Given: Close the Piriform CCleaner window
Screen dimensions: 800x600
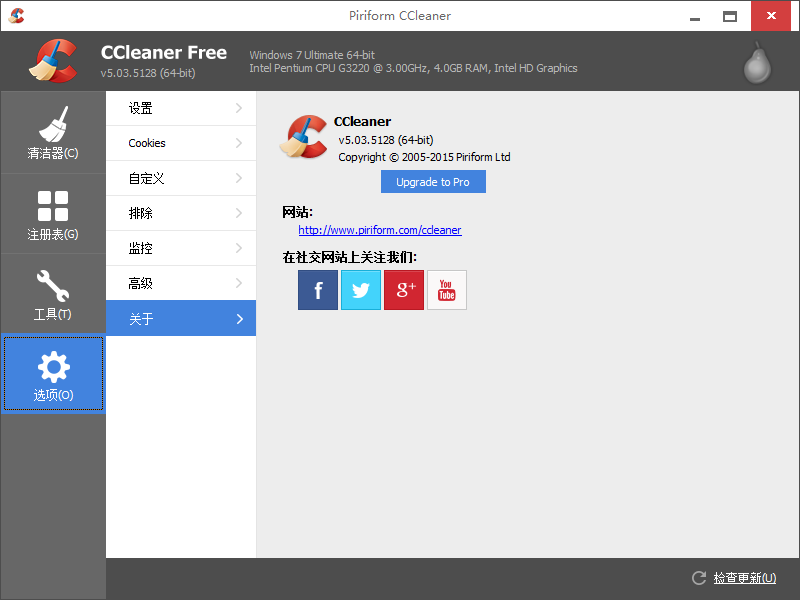Looking at the screenshot, I should click(771, 16).
